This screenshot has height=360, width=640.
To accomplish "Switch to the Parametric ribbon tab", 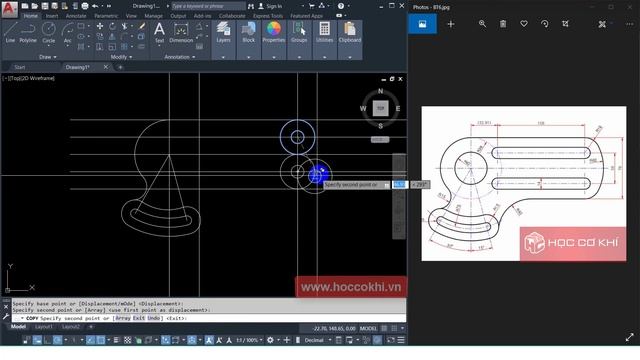I will click(x=106, y=16).
